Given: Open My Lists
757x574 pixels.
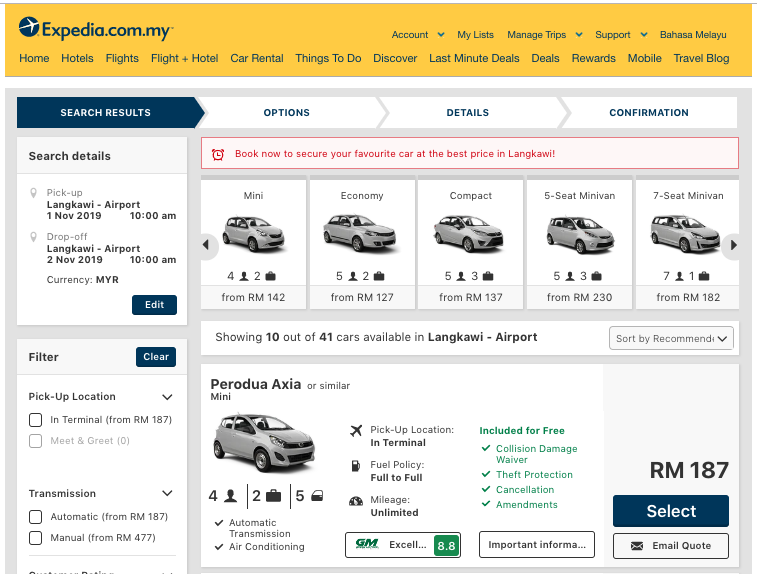Looking at the screenshot, I should [476, 35].
